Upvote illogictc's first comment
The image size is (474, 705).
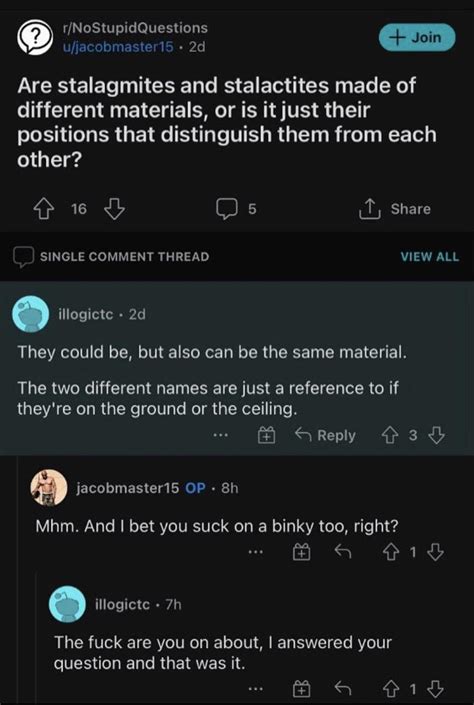pyautogui.click(x=389, y=435)
